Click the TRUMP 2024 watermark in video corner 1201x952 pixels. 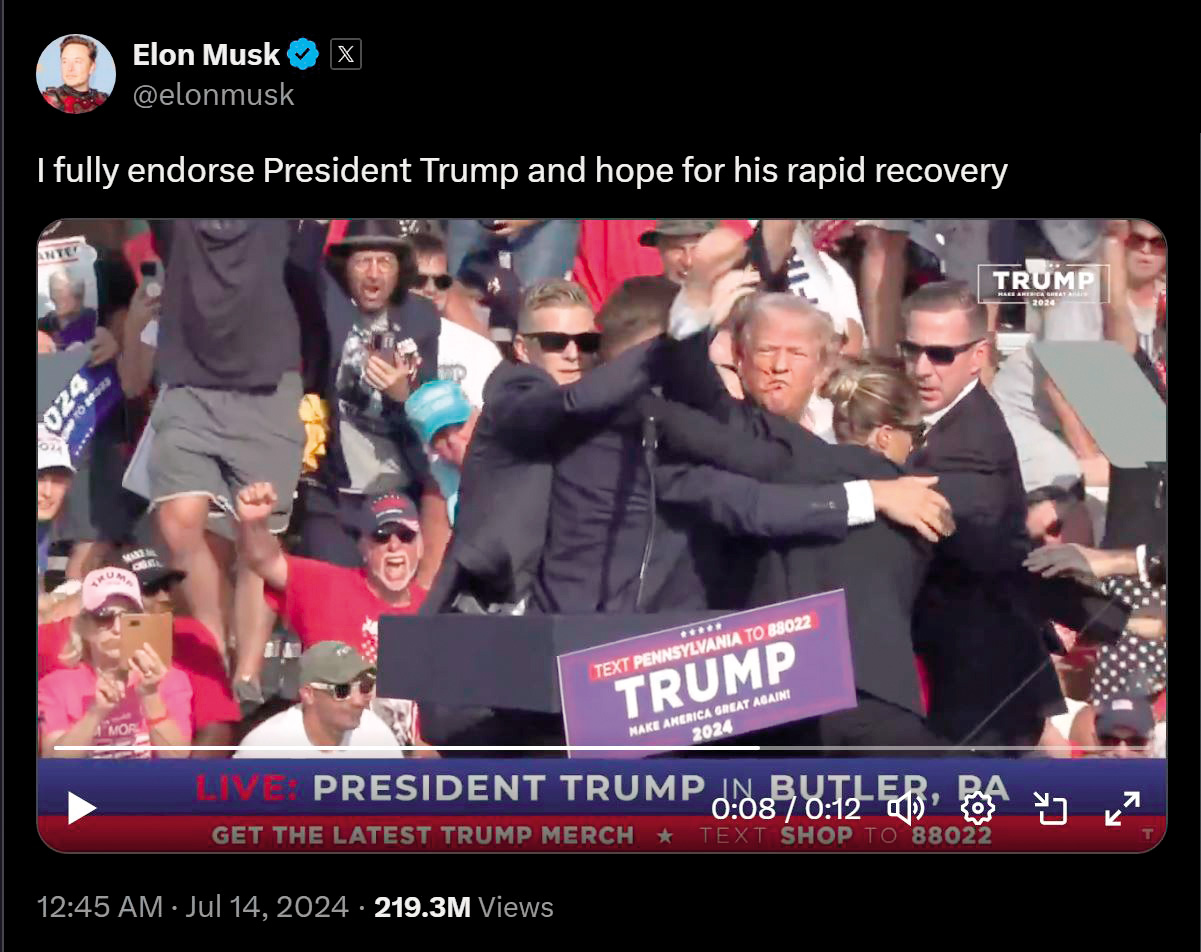point(1043,284)
